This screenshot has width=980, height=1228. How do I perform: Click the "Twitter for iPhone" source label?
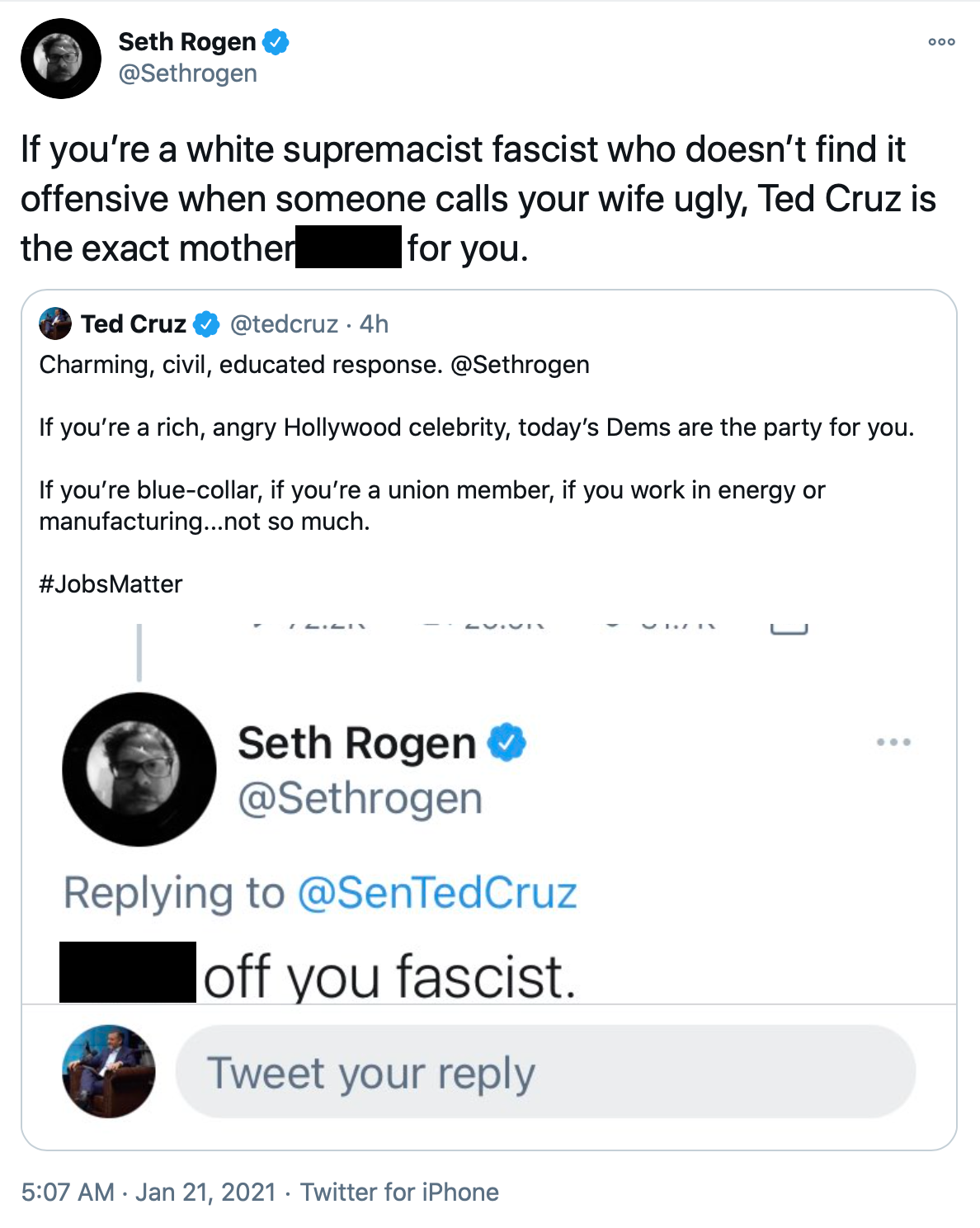(399, 1192)
